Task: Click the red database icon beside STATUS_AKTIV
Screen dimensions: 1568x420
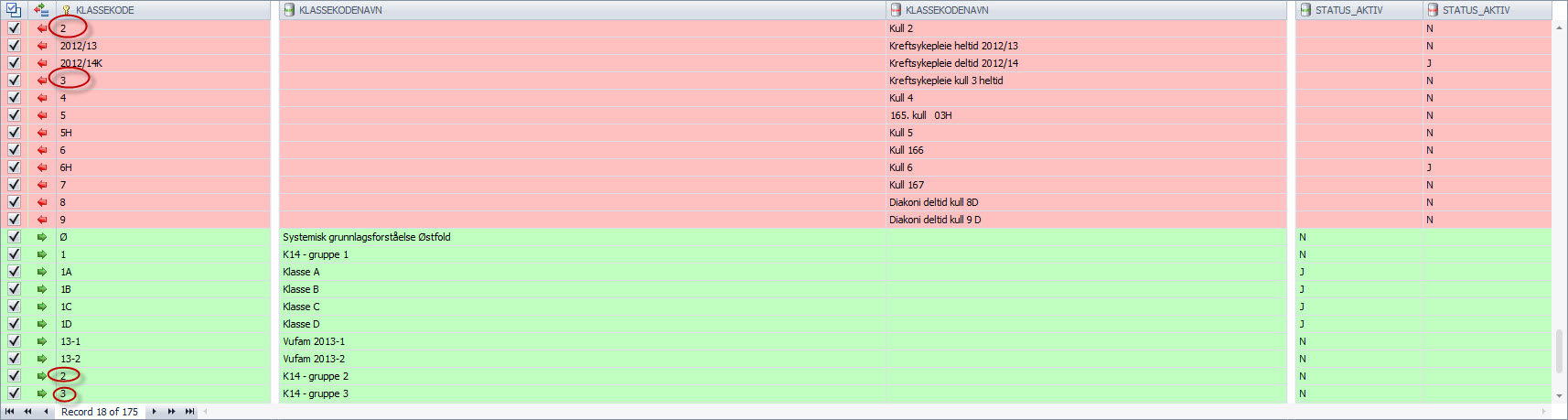Action: pos(1433,10)
